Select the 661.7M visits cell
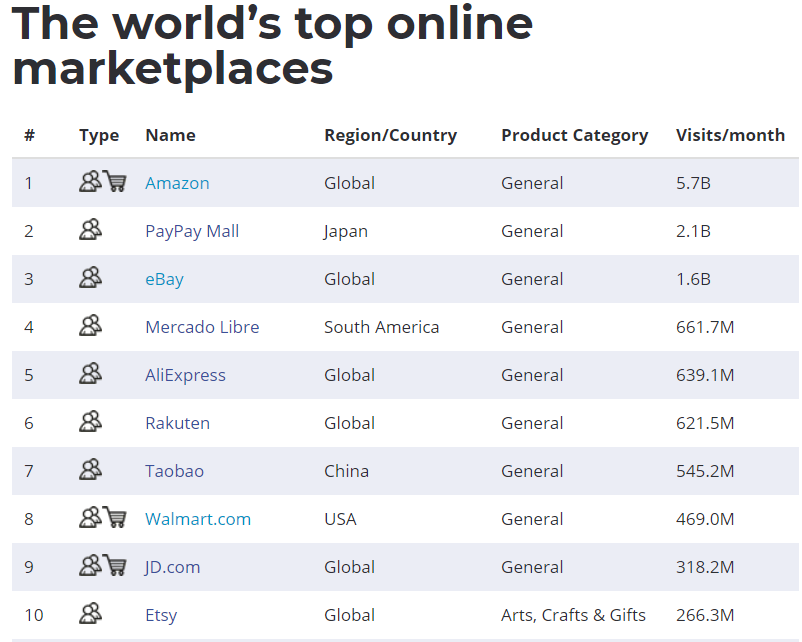Viewport: 802px width, 642px height. 705,327
